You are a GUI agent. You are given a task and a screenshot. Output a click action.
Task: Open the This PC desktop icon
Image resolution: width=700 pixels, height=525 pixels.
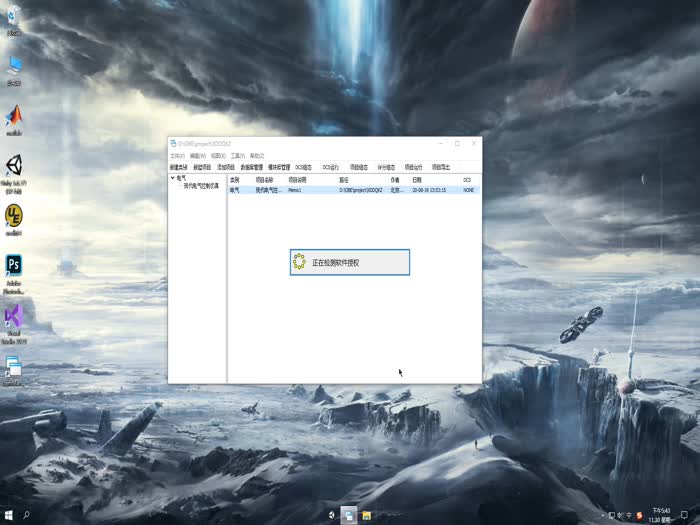14,67
